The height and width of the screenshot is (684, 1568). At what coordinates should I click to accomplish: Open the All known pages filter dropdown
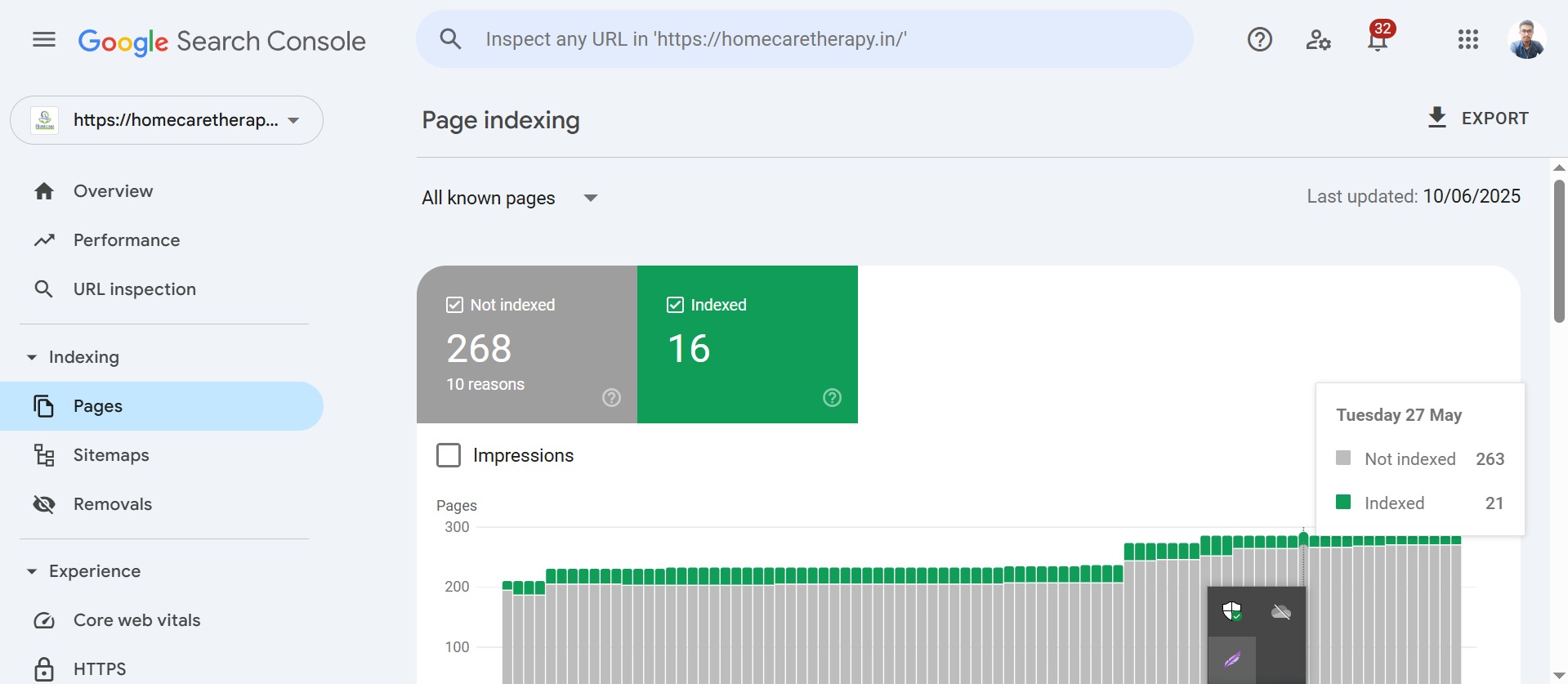(510, 198)
